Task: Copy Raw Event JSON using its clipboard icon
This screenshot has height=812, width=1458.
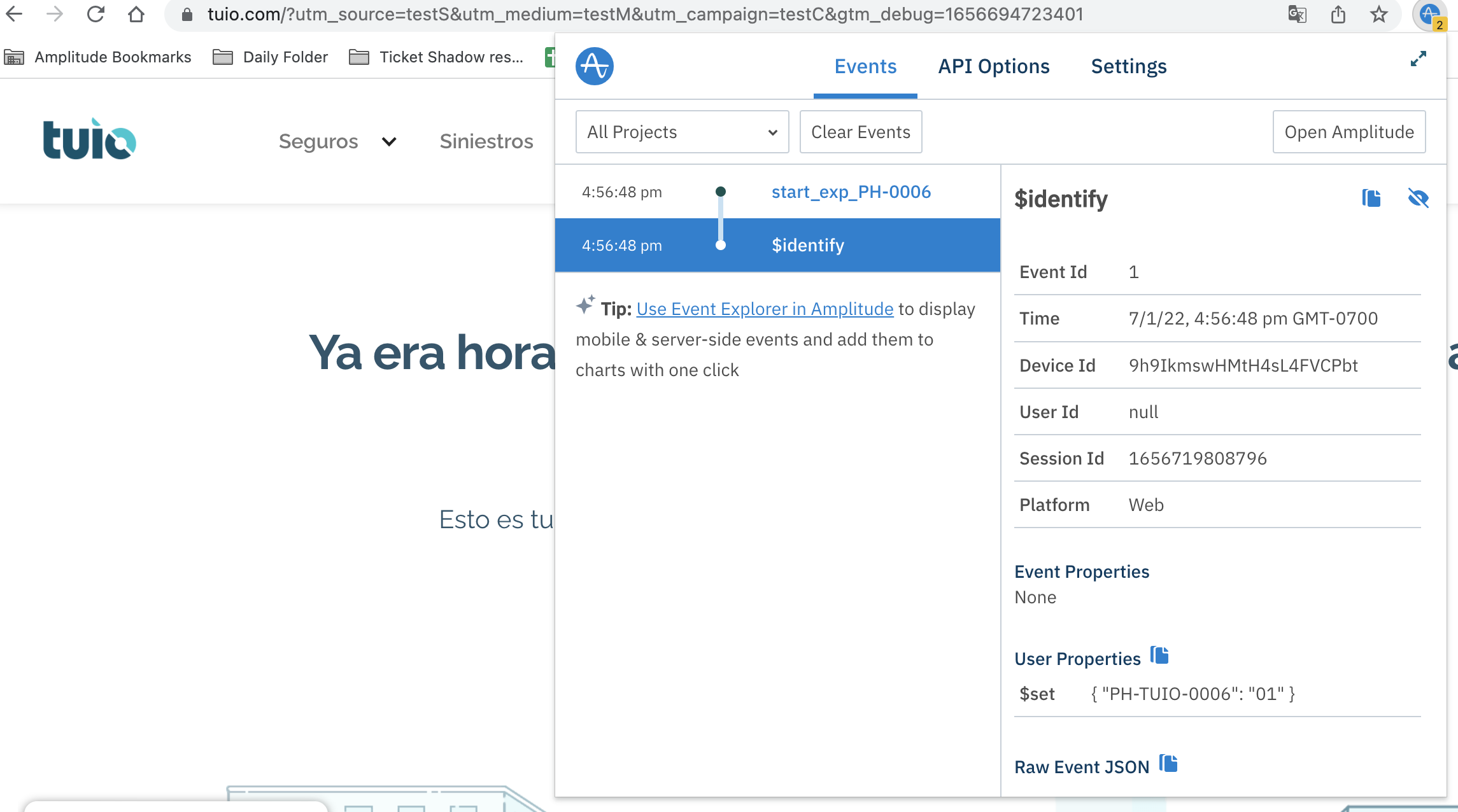Action: pyautogui.click(x=1168, y=764)
